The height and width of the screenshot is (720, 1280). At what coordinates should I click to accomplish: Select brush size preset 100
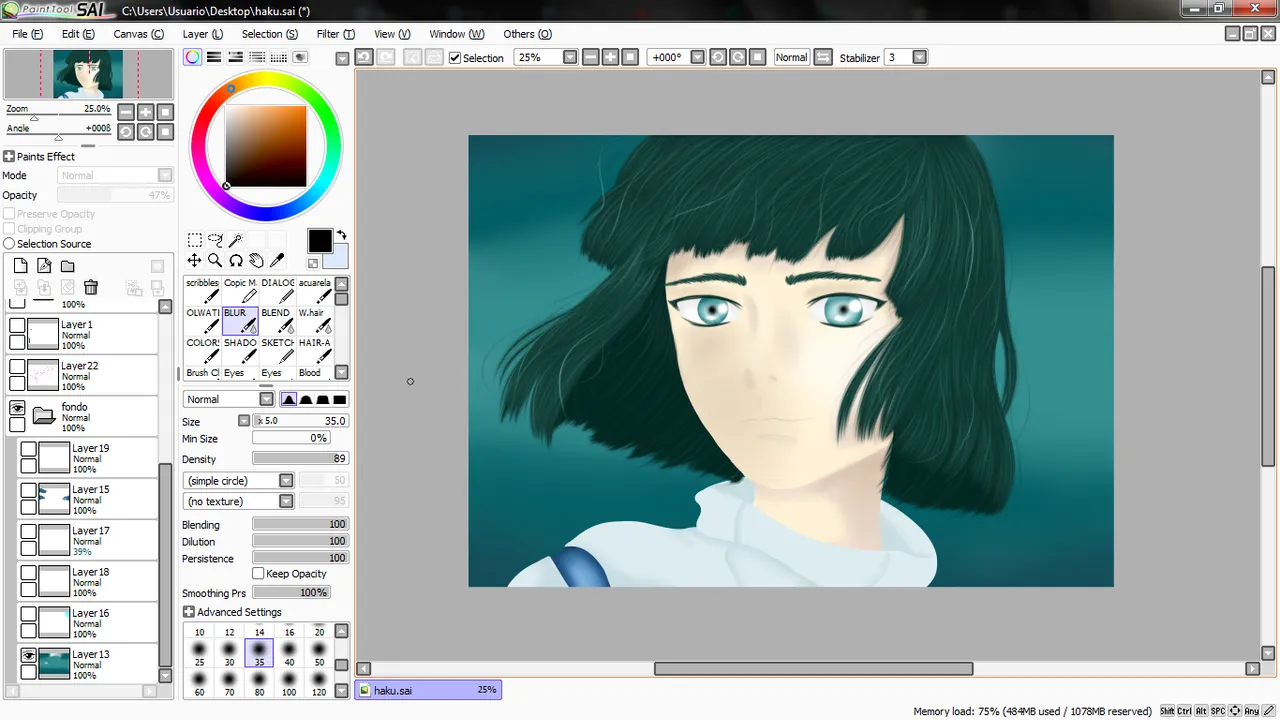(x=289, y=685)
